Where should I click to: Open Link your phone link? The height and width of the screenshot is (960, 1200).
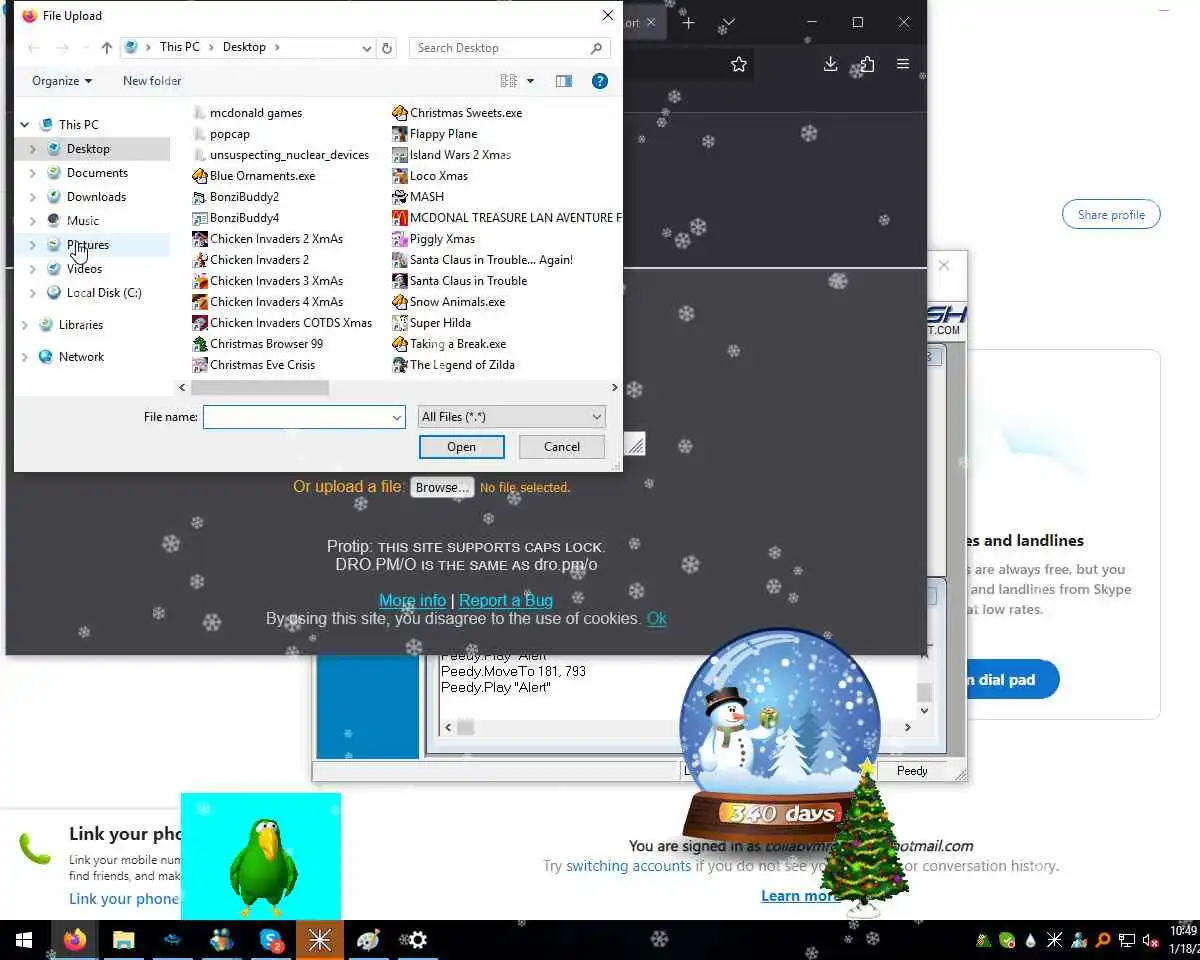click(x=124, y=899)
